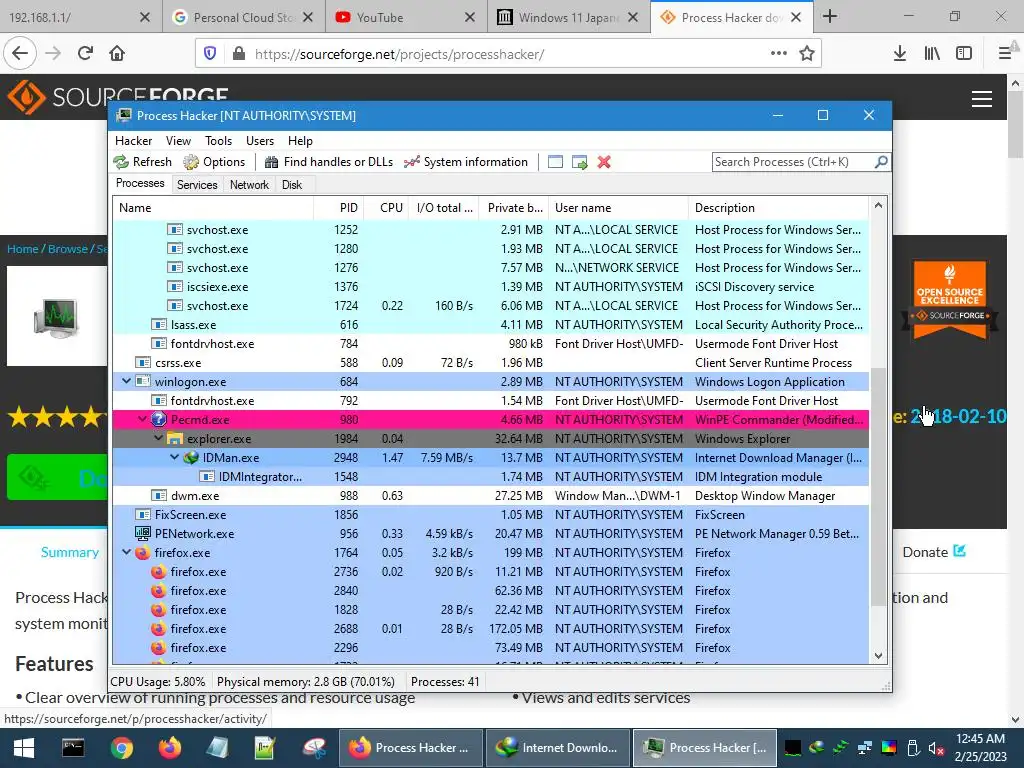This screenshot has height=768, width=1024.
Task: Open Chrome from the taskbar
Action: (121, 748)
